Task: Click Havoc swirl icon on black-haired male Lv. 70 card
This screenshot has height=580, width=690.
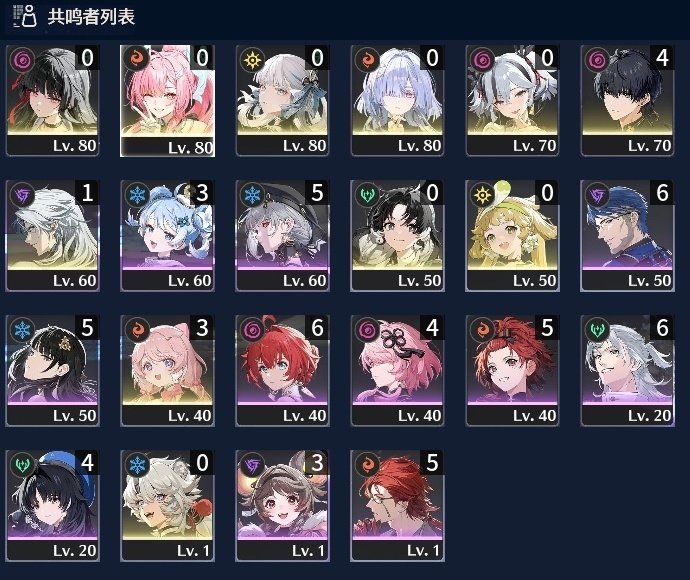Action: pos(598,59)
